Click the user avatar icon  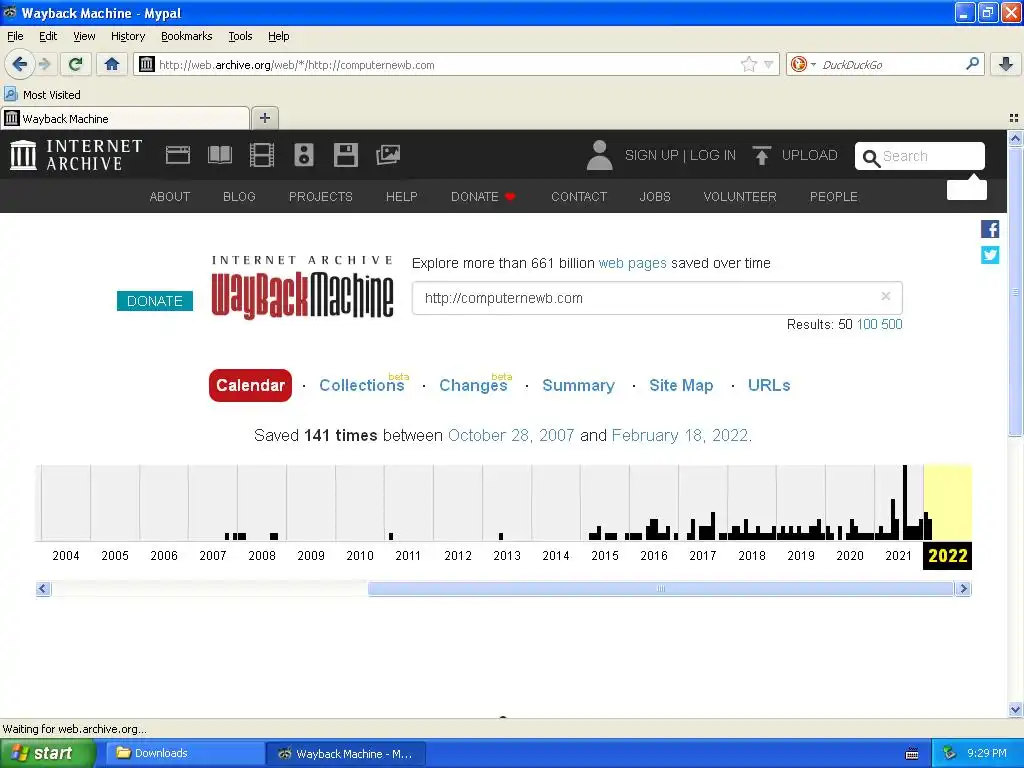pos(599,155)
